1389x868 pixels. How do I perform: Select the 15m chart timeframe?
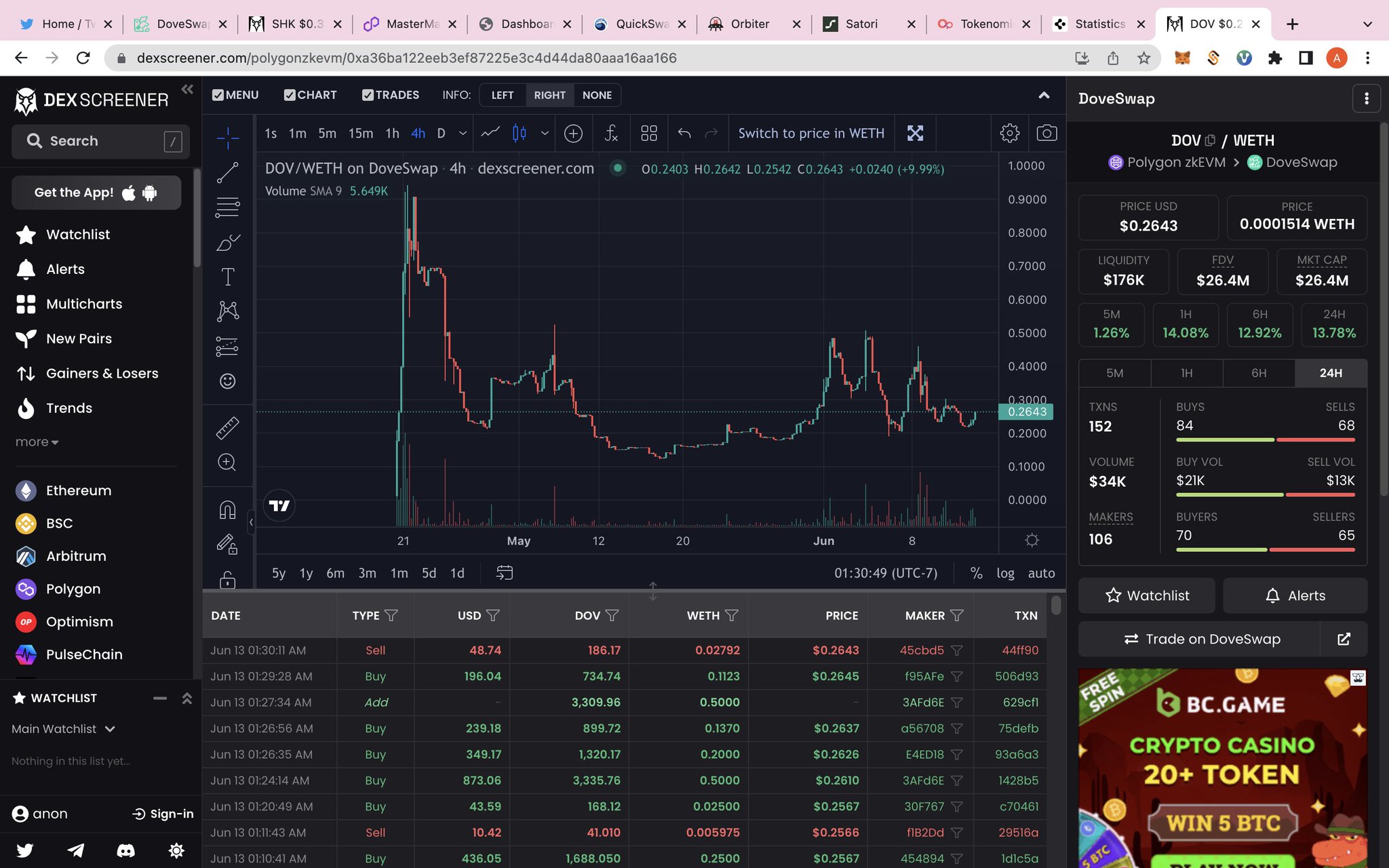pyautogui.click(x=361, y=133)
